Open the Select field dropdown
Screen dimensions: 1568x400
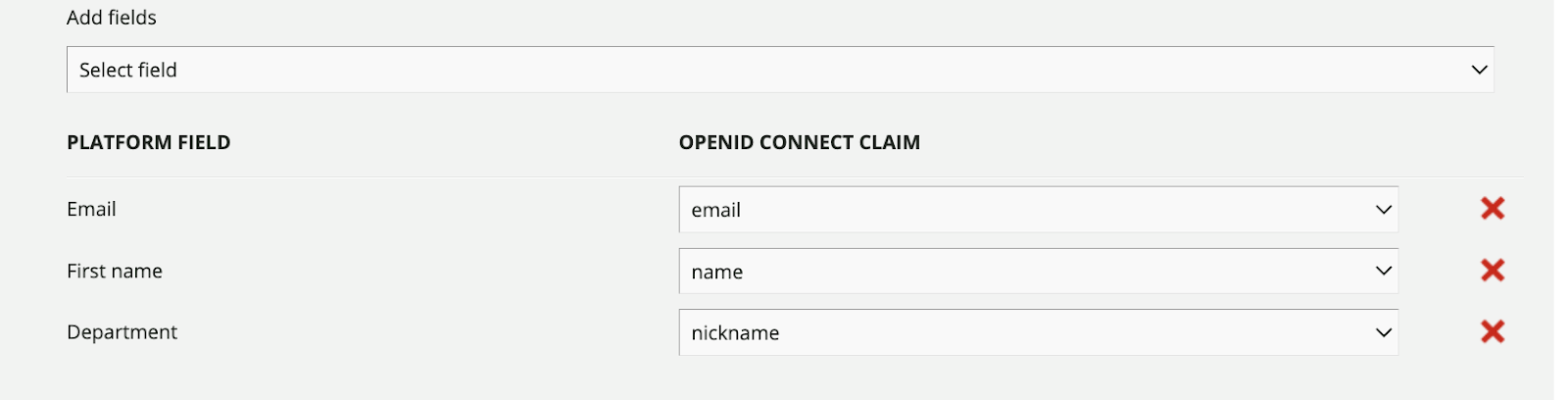click(779, 70)
